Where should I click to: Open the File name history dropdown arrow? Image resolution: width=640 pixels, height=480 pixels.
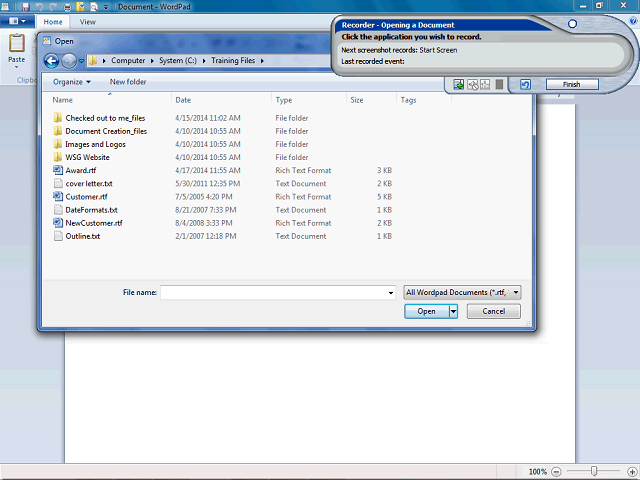click(x=391, y=293)
